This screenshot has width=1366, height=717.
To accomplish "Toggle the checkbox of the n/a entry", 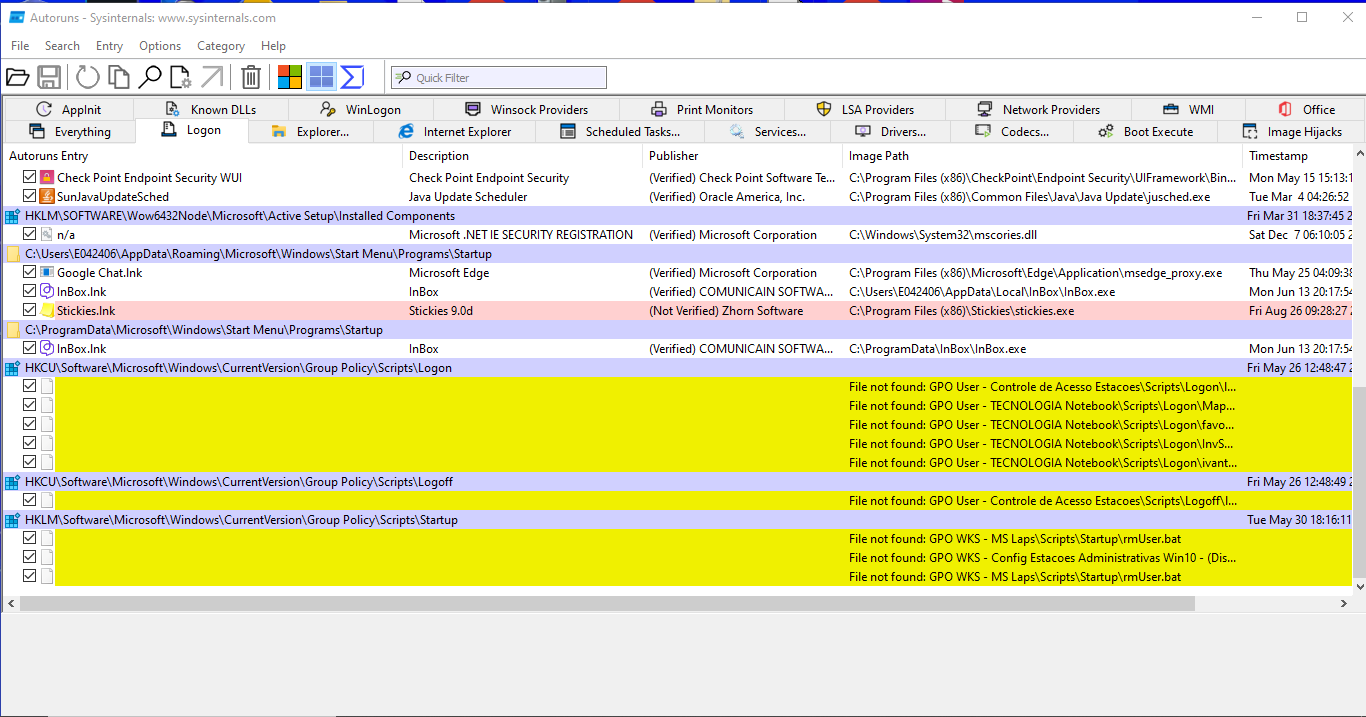I will click(x=30, y=235).
